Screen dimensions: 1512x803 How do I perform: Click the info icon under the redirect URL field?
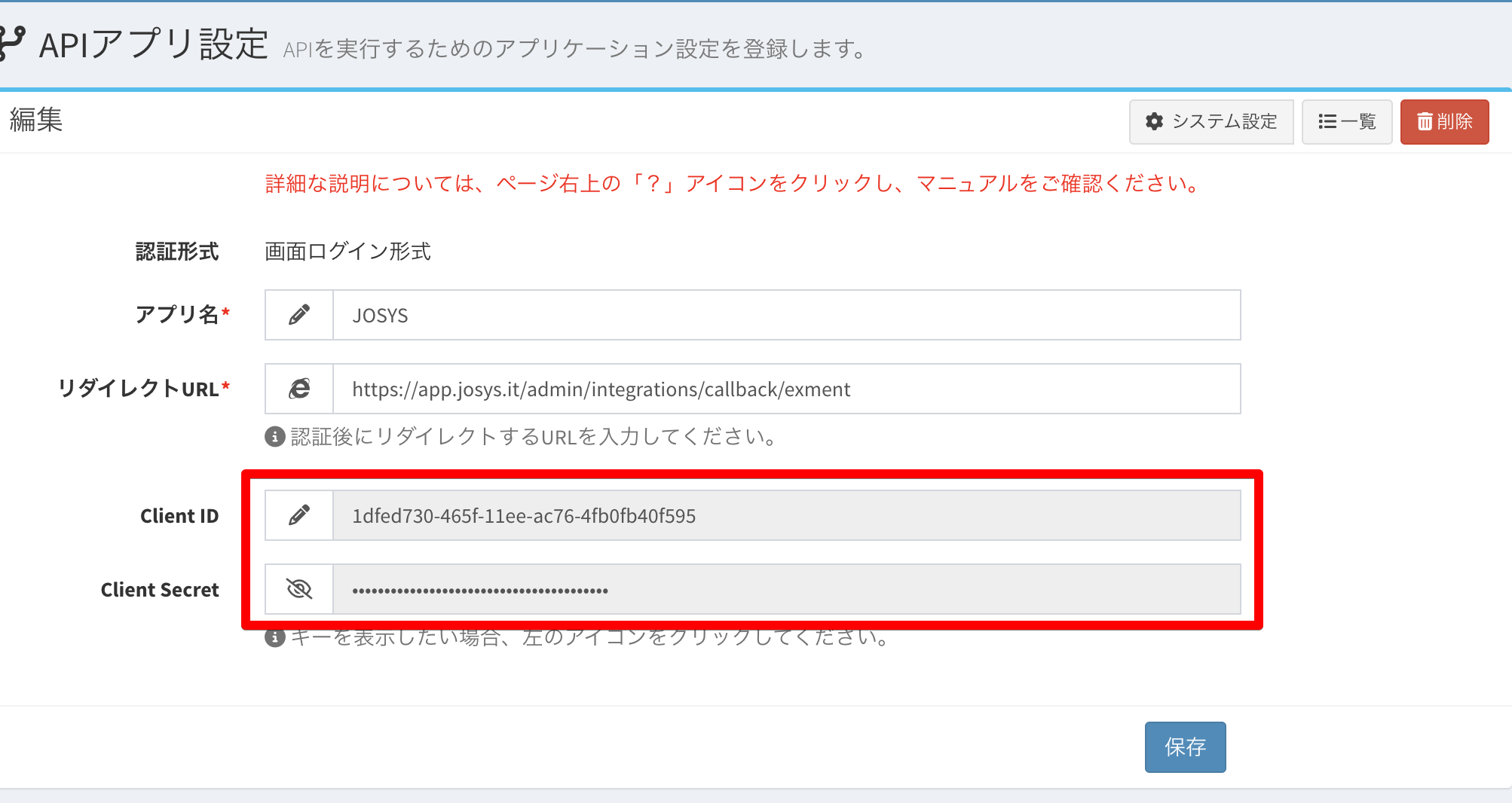(x=275, y=437)
